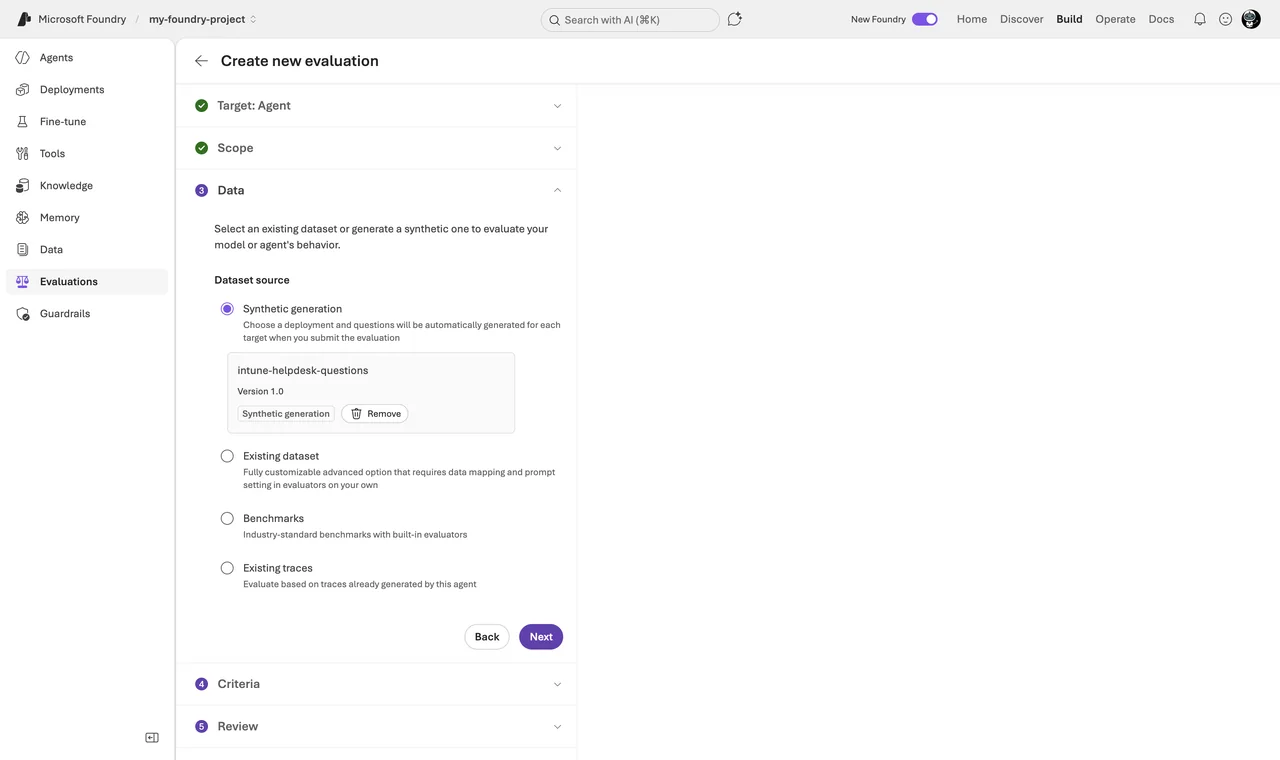The image size is (1280, 760).
Task: Select the Synthetic generation radio button
Action: [227, 309]
